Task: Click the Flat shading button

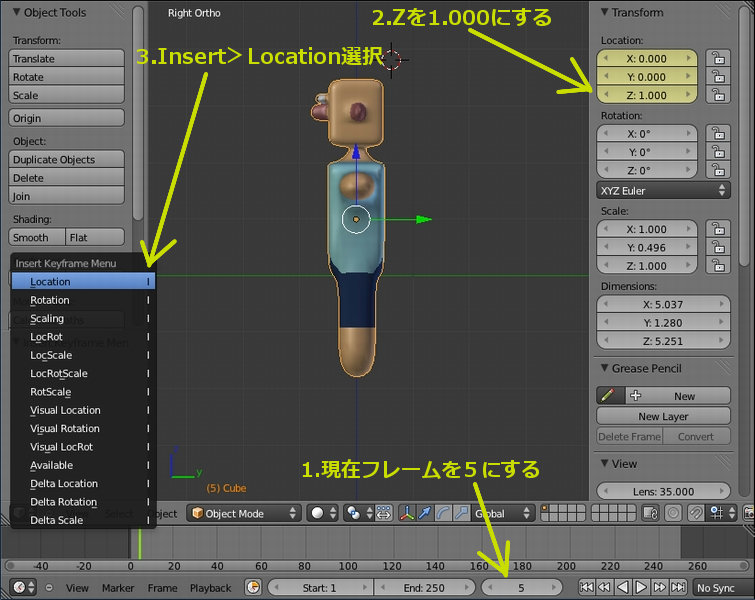Action: click(x=95, y=237)
